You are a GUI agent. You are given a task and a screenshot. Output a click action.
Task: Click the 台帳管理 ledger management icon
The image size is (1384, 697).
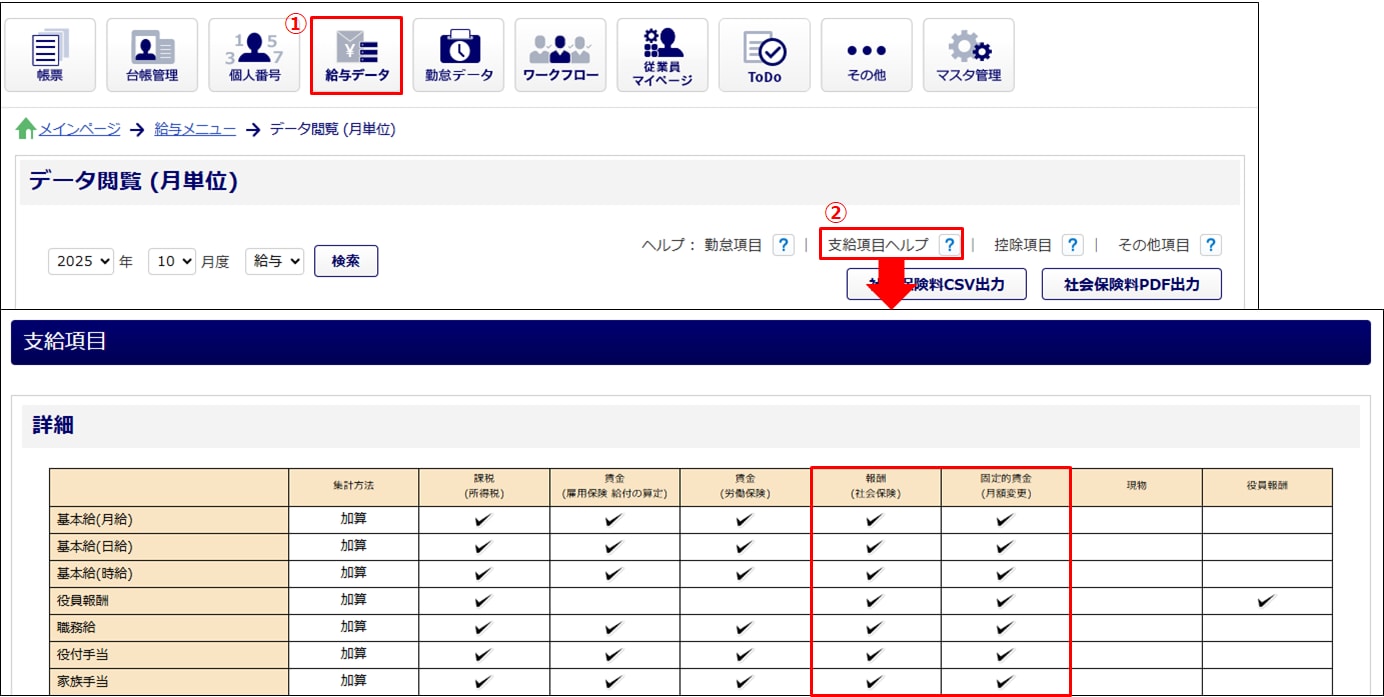click(x=152, y=56)
